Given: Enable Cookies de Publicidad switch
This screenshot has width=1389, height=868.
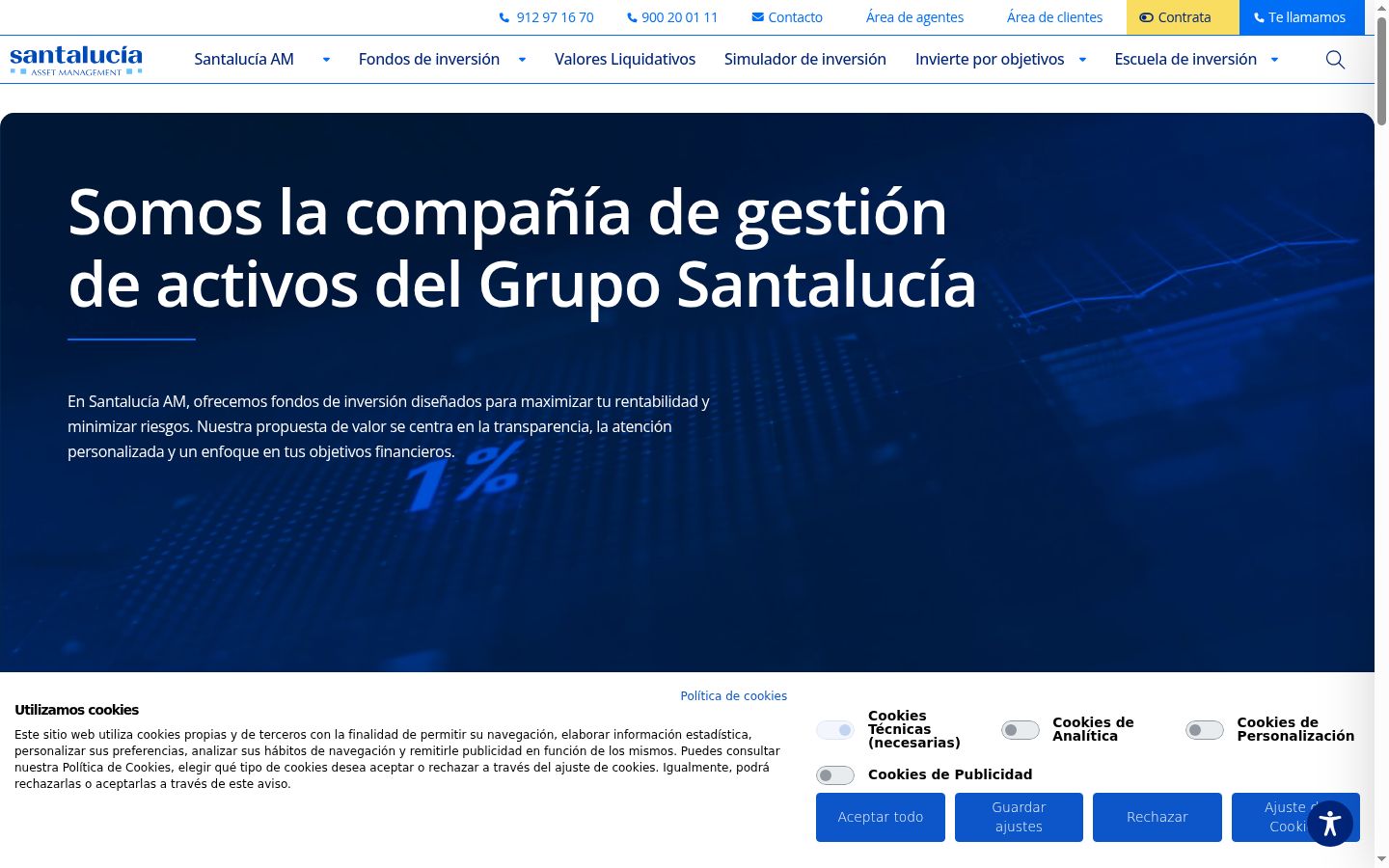Looking at the screenshot, I should tap(835, 775).
